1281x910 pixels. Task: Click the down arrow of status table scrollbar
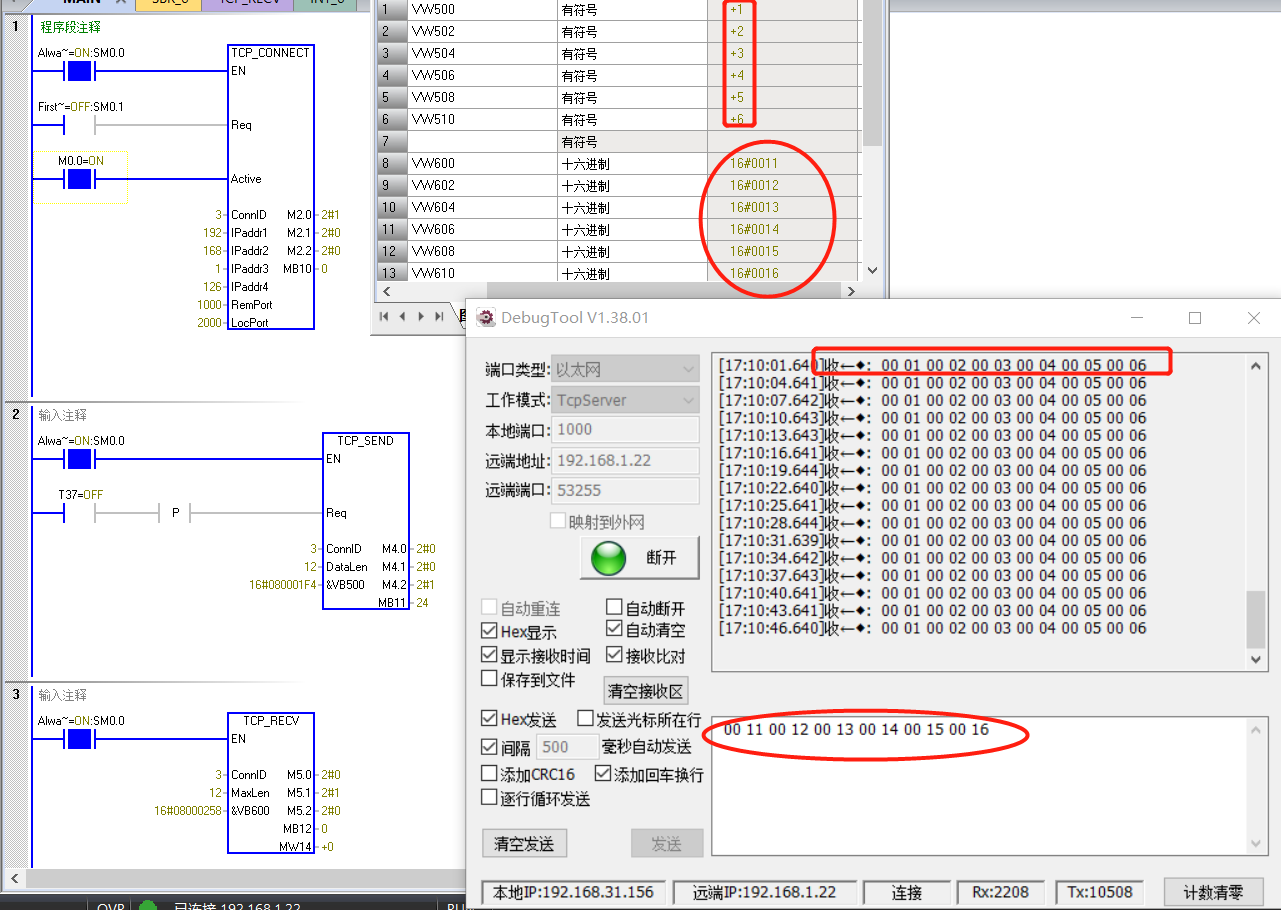pos(870,270)
